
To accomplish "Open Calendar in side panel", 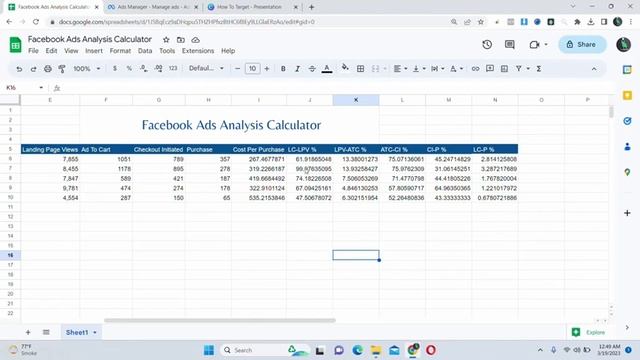I will pos(627,69).
